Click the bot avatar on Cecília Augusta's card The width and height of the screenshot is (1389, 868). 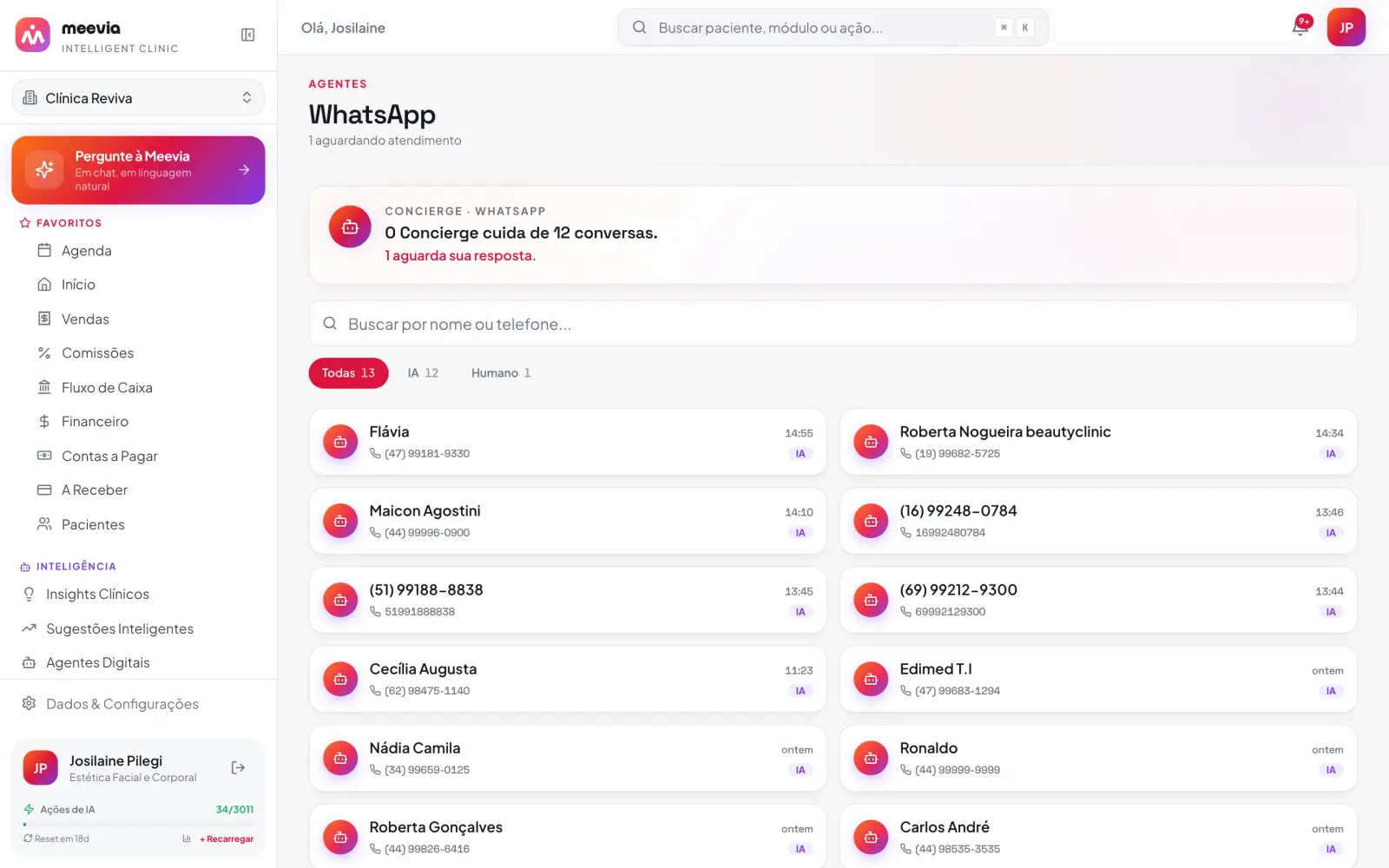340,679
